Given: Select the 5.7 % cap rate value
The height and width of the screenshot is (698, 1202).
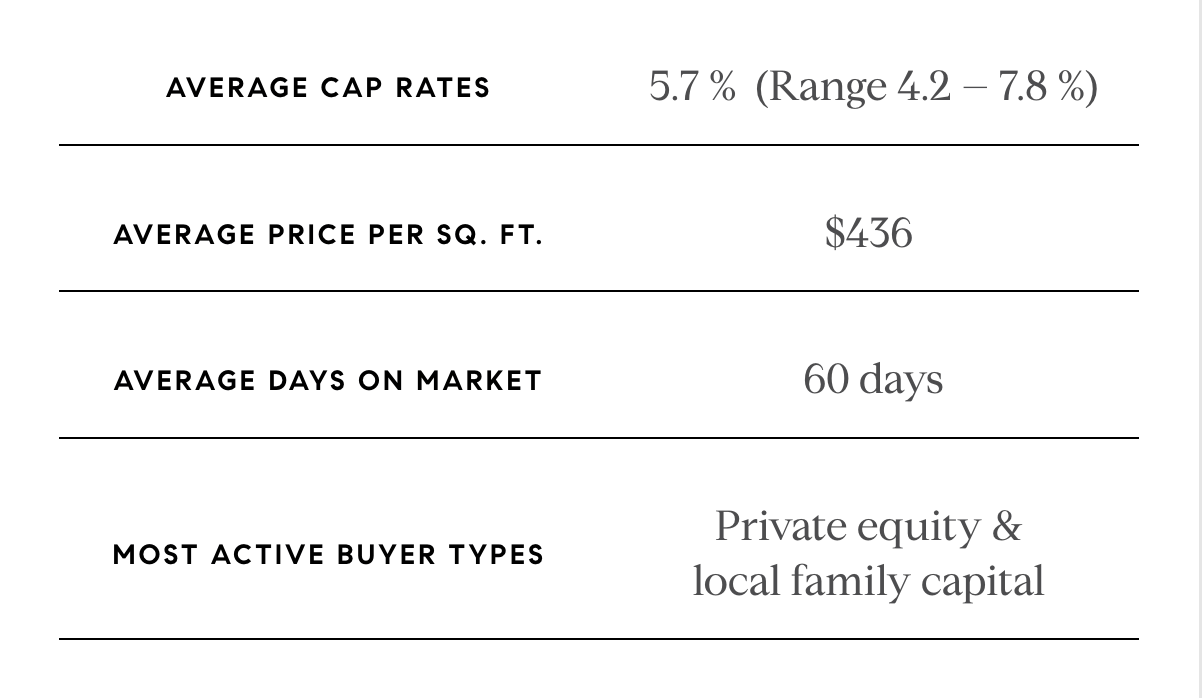Looking at the screenshot, I should 691,87.
